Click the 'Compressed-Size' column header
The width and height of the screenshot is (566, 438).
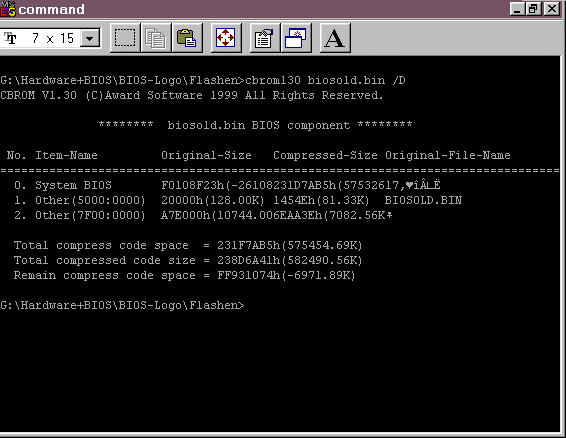pyautogui.click(x=325, y=155)
